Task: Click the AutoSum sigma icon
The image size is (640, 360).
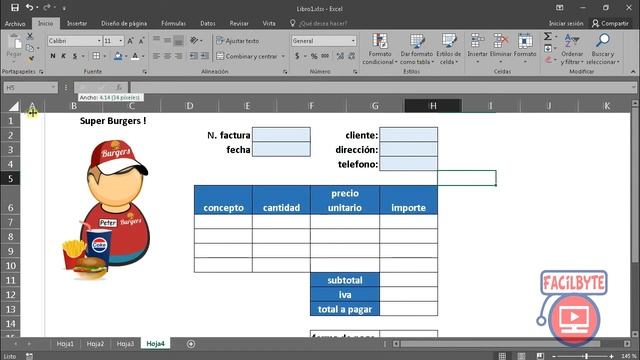Action: pyautogui.click(x=548, y=37)
